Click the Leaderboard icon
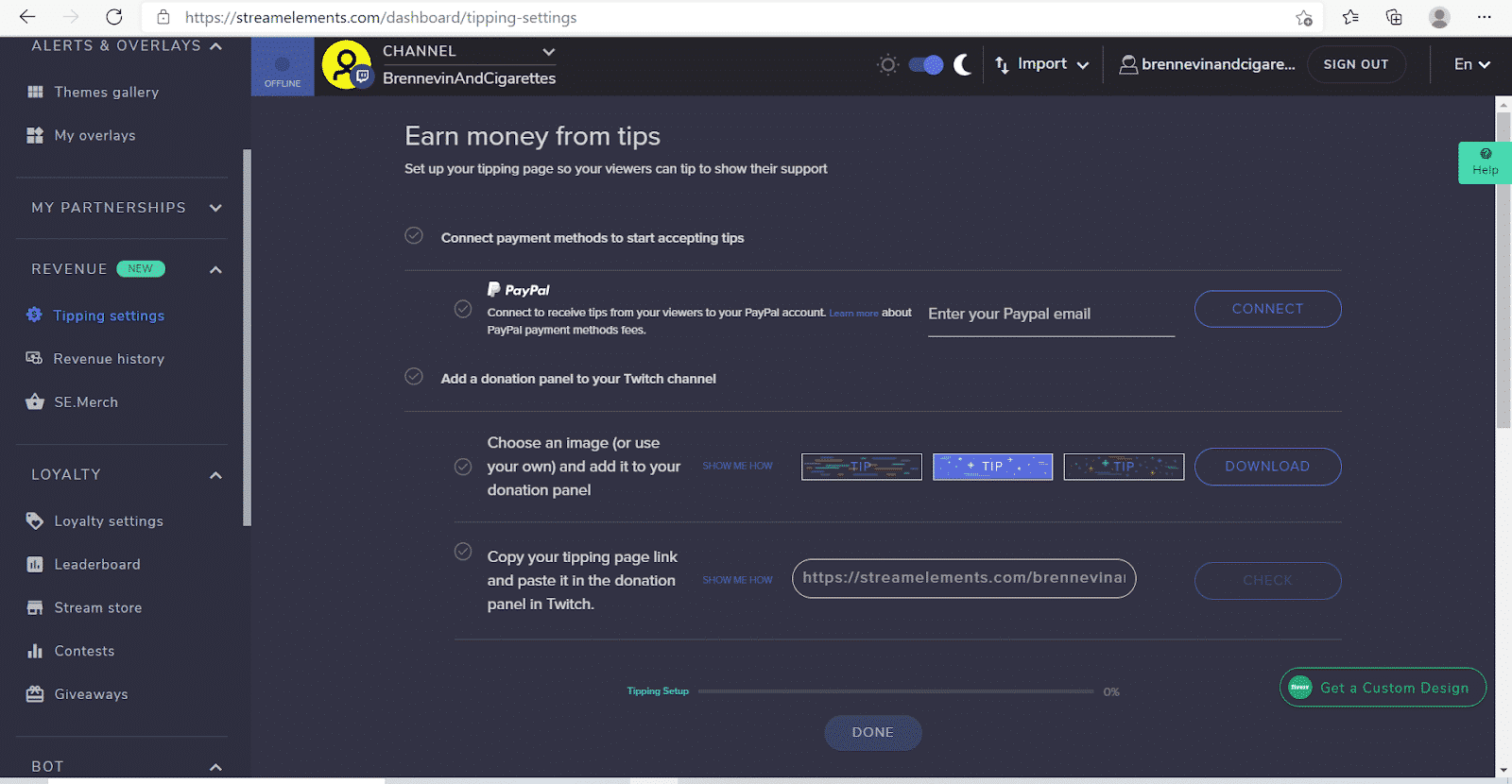This screenshot has width=1512, height=784. tap(35, 564)
